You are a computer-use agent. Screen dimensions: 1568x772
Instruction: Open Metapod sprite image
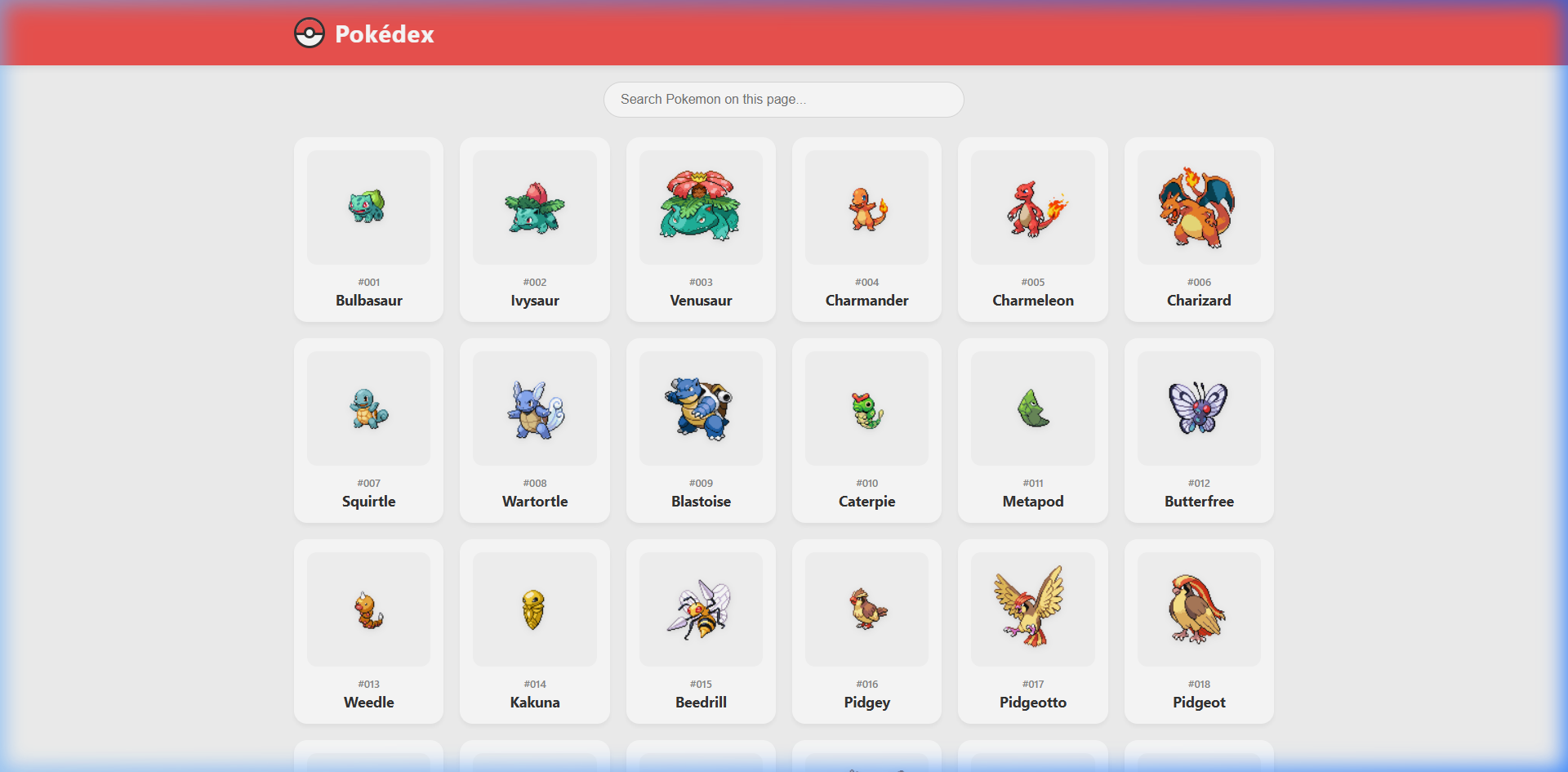pyautogui.click(x=1033, y=408)
